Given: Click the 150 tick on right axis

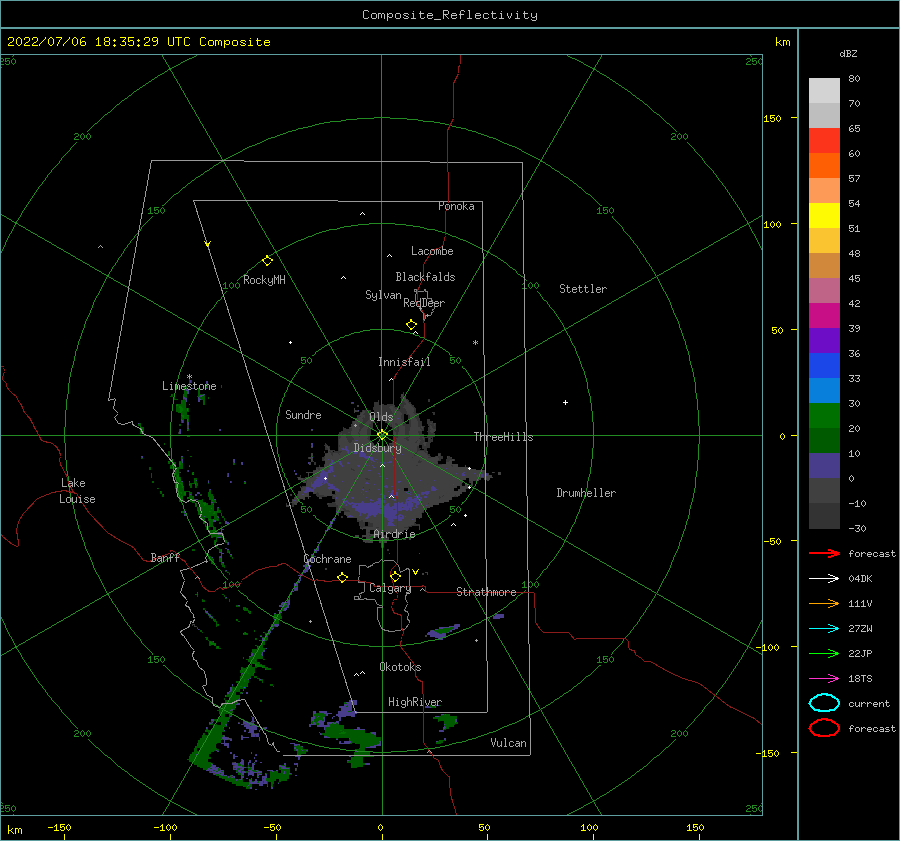Looking at the screenshot, I should pyautogui.click(x=772, y=118).
